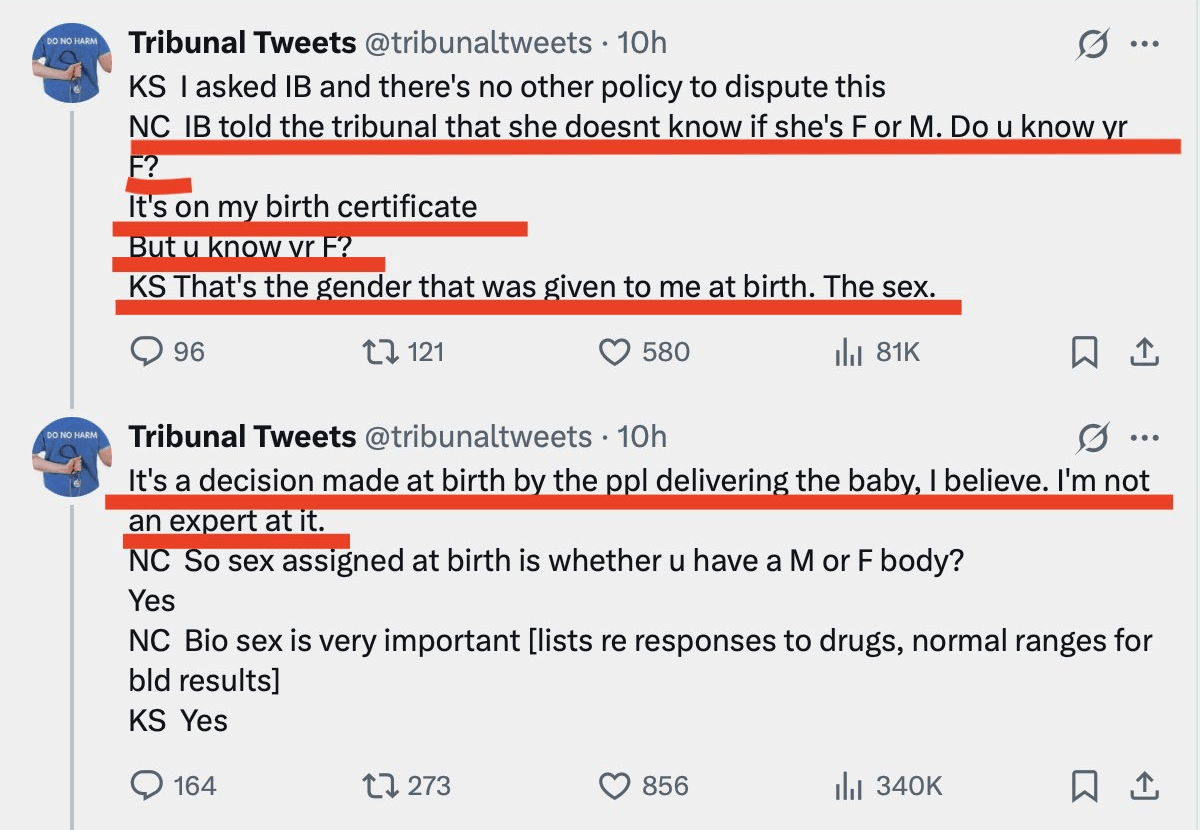This screenshot has height=830, width=1200.
Task: Open the second tweet's 10h timestamp
Action: tap(642, 437)
